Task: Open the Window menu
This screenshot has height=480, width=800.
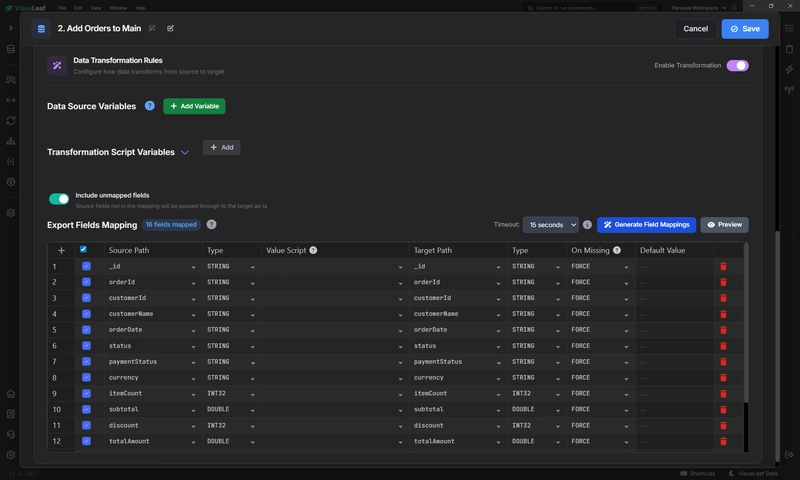Action: click(x=118, y=8)
